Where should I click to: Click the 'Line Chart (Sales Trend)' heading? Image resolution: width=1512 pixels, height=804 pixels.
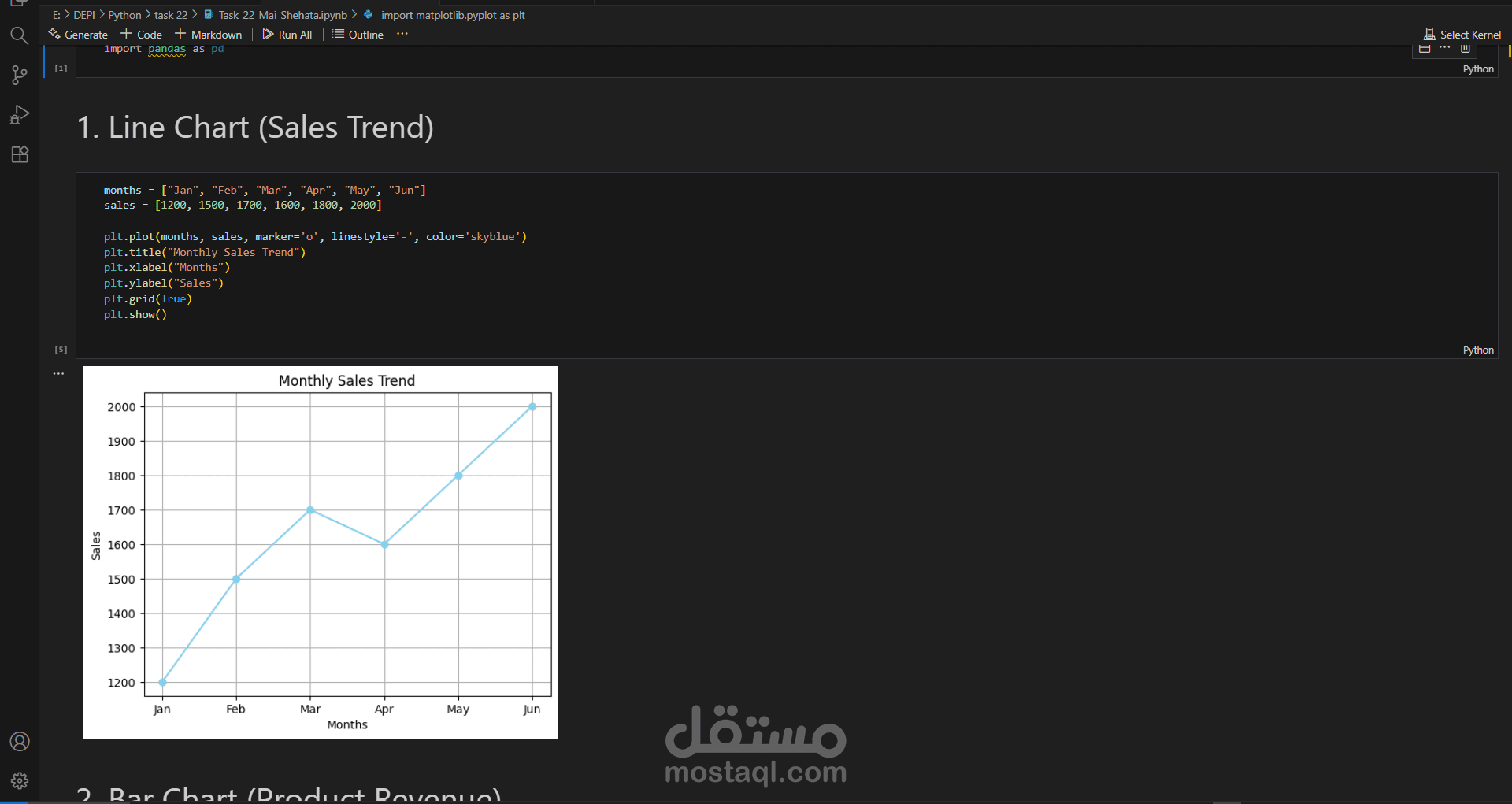(x=255, y=128)
